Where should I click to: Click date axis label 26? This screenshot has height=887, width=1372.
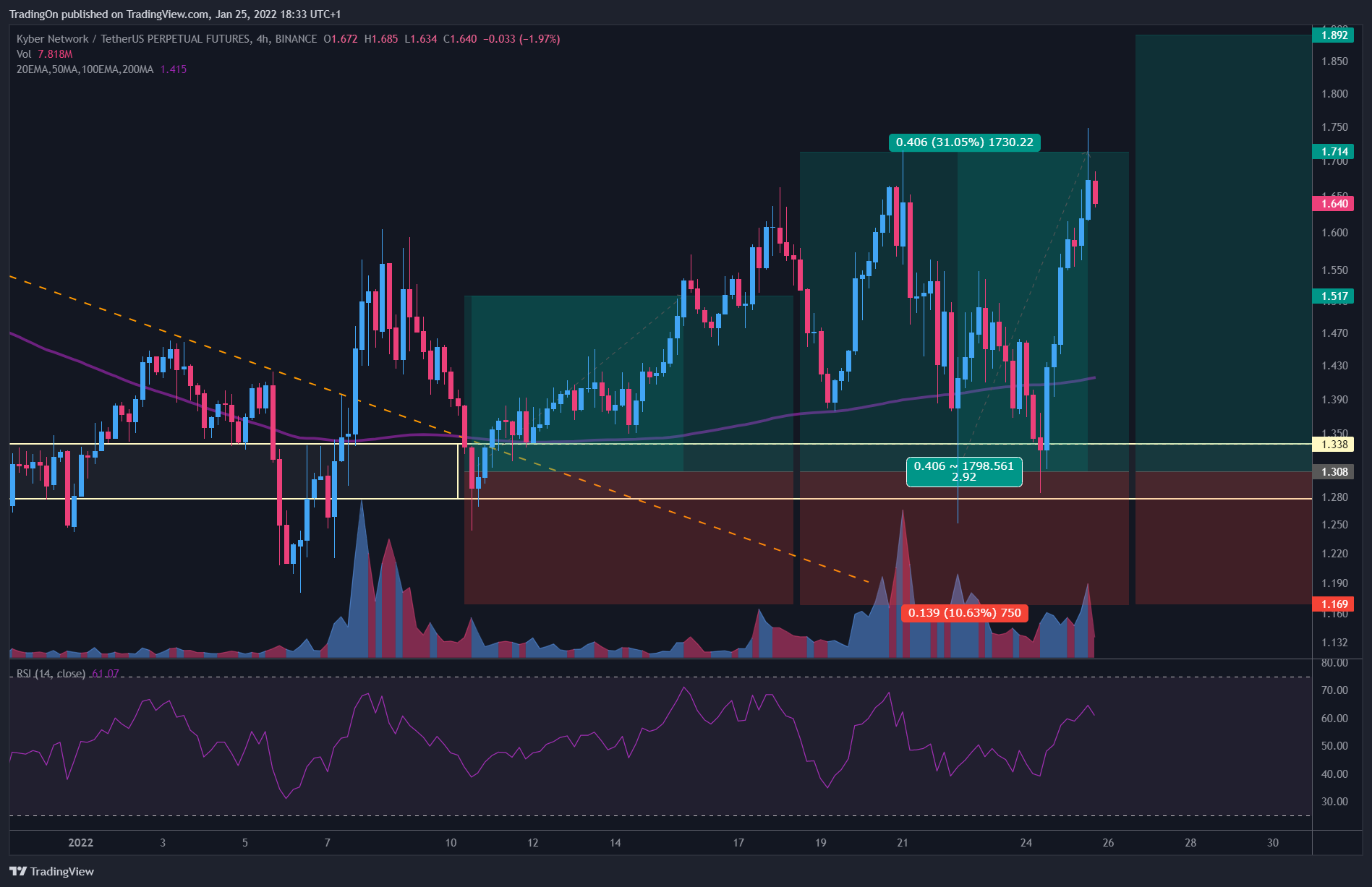pyautogui.click(x=1109, y=843)
